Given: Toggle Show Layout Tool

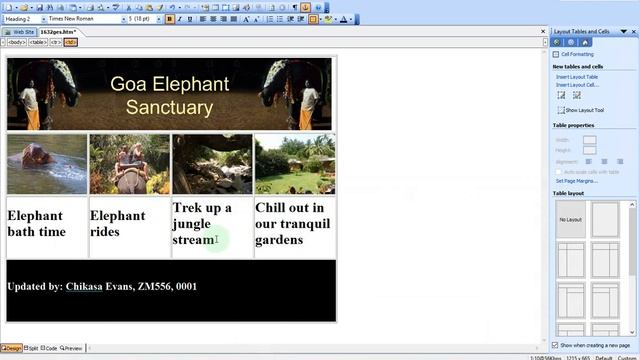Looking at the screenshot, I should [580, 110].
